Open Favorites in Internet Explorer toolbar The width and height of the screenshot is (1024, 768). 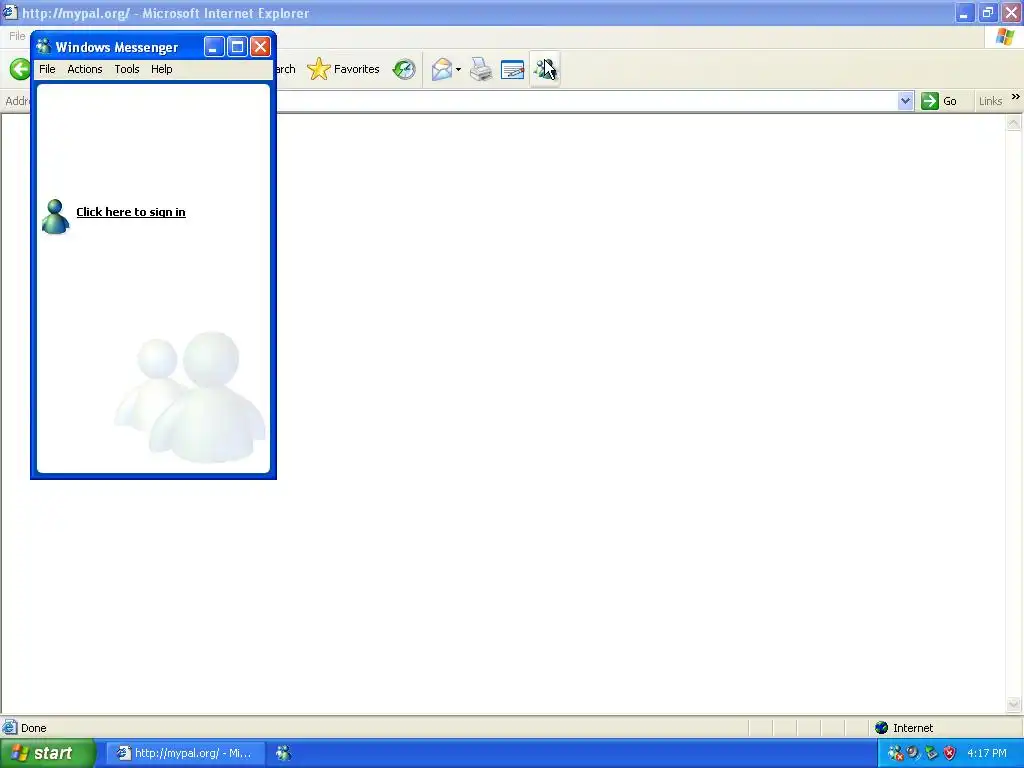[x=344, y=69]
